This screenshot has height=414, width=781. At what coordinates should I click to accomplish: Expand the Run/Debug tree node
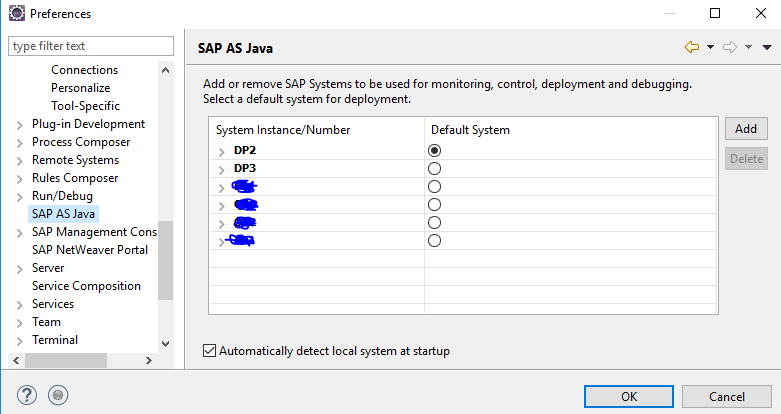(19, 197)
